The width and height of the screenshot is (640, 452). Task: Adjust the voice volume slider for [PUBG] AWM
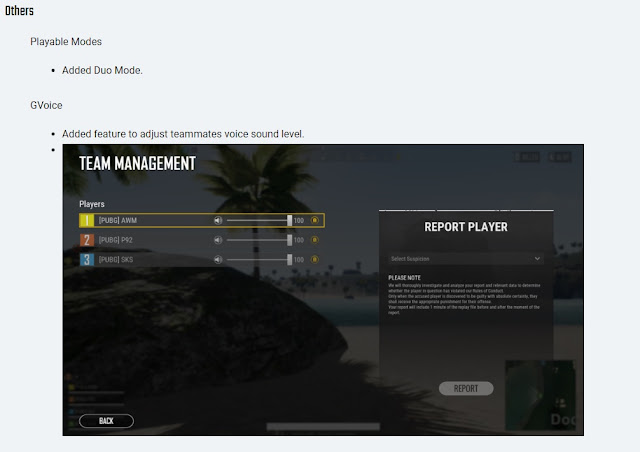[x=259, y=220]
